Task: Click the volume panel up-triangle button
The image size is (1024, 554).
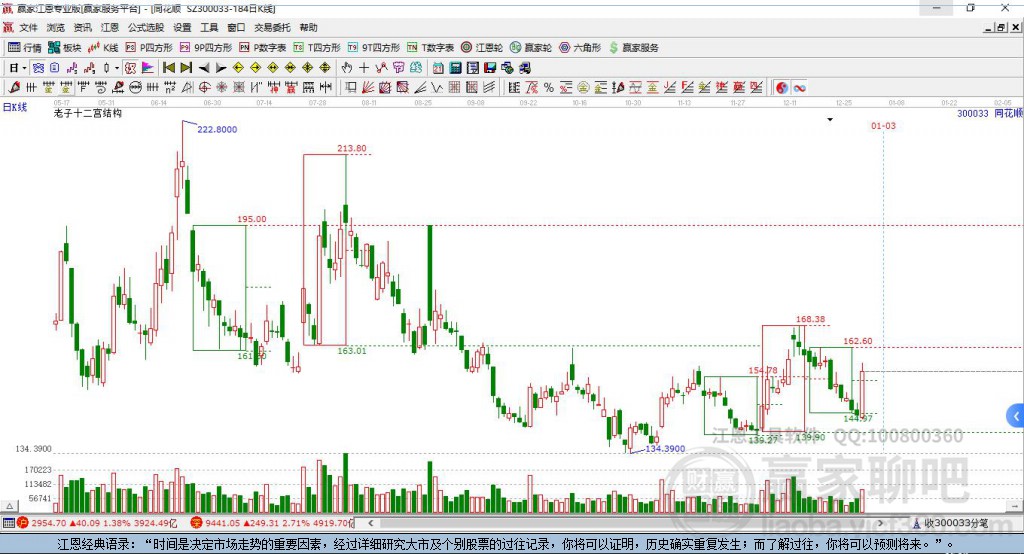Action: [9, 506]
